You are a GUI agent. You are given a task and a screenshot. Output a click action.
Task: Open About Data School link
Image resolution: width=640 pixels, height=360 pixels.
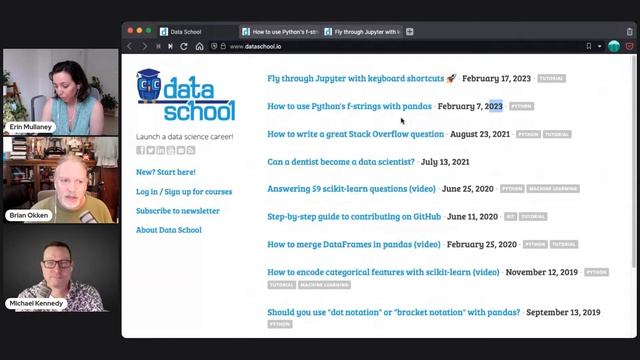[x=169, y=230]
